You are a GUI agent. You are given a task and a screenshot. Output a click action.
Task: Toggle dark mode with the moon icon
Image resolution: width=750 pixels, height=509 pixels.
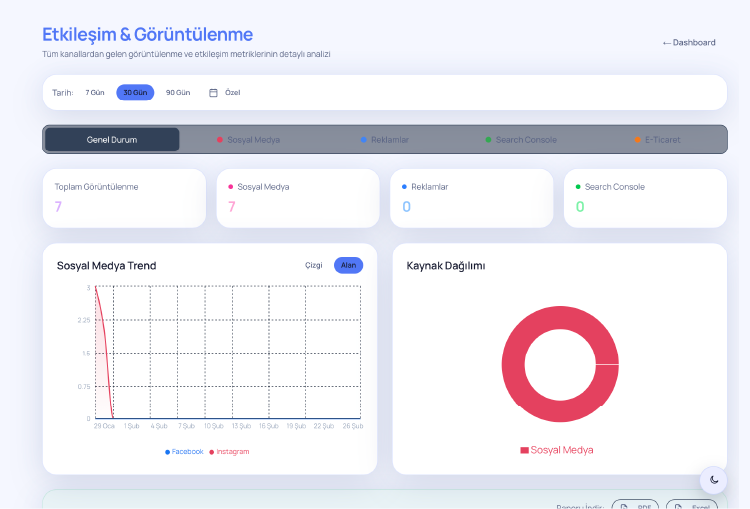(713, 480)
